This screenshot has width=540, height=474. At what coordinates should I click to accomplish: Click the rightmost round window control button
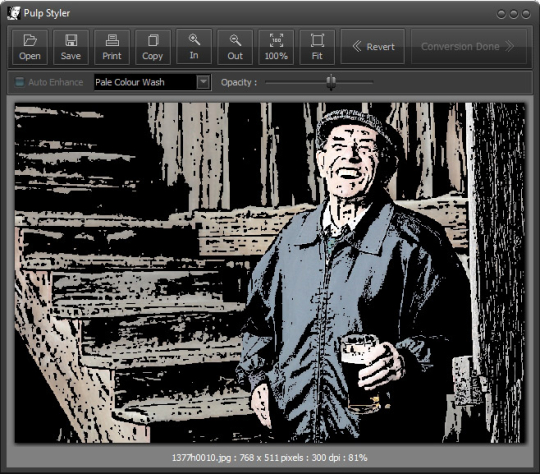coord(526,14)
